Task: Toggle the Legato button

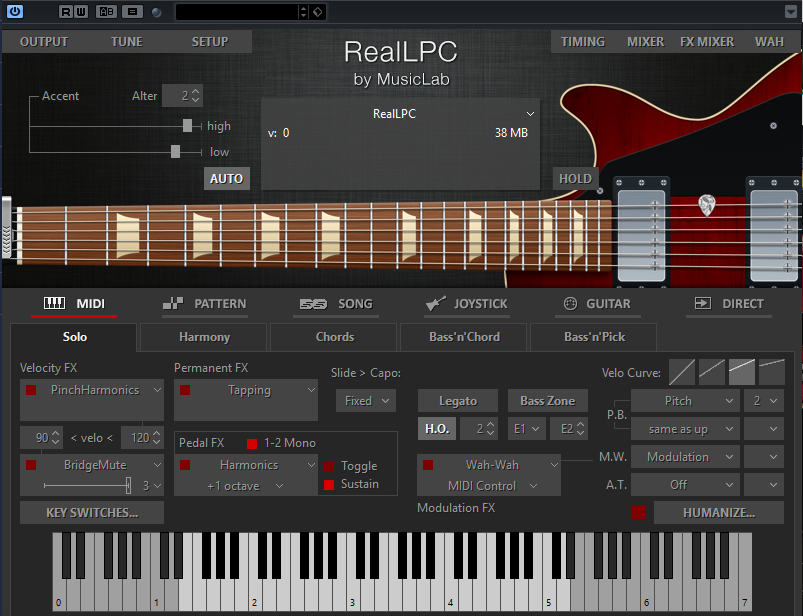Action: pyautogui.click(x=458, y=401)
